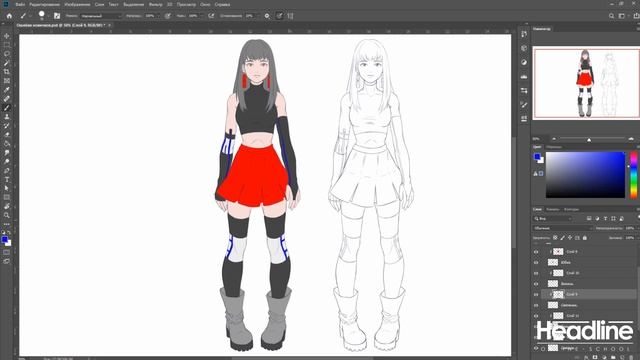This screenshot has height=360, width=640.
Task: Open the tool preset picker arrow
Action: (30, 16)
